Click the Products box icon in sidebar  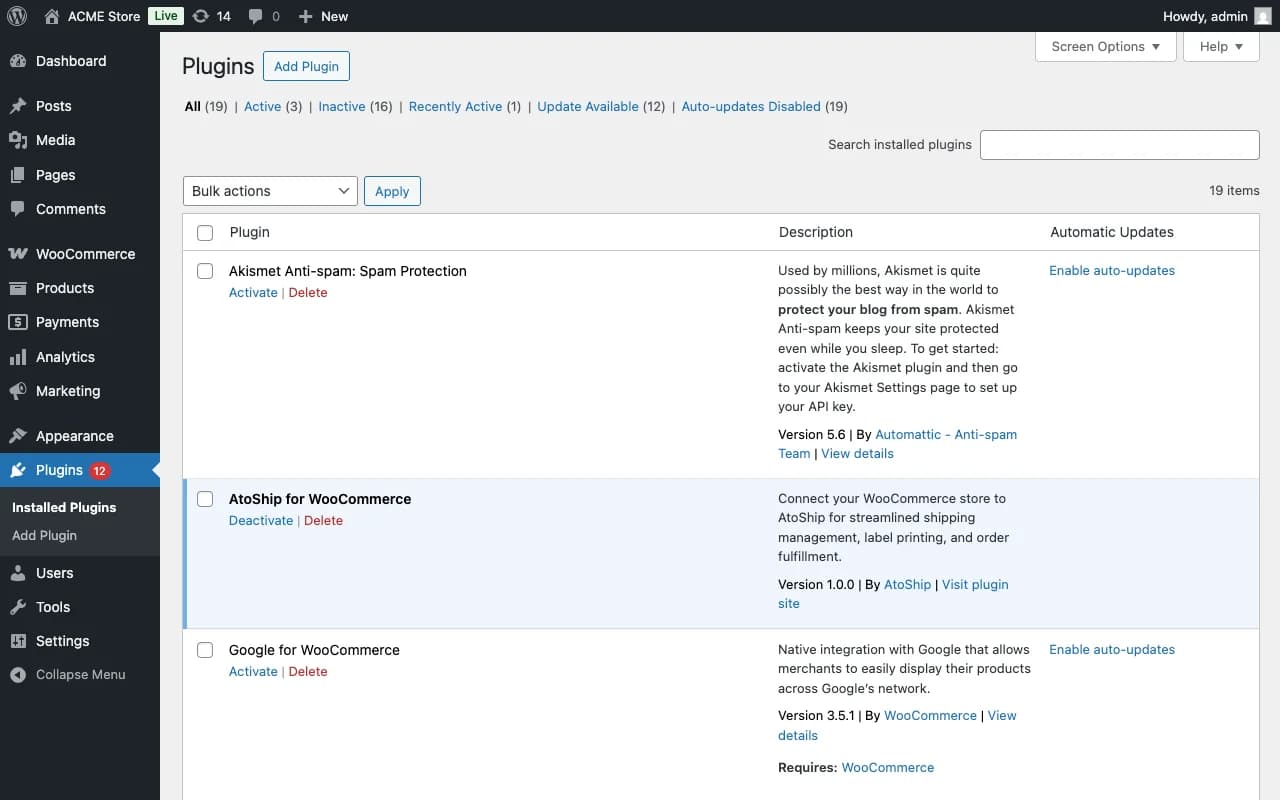coord(18,288)
